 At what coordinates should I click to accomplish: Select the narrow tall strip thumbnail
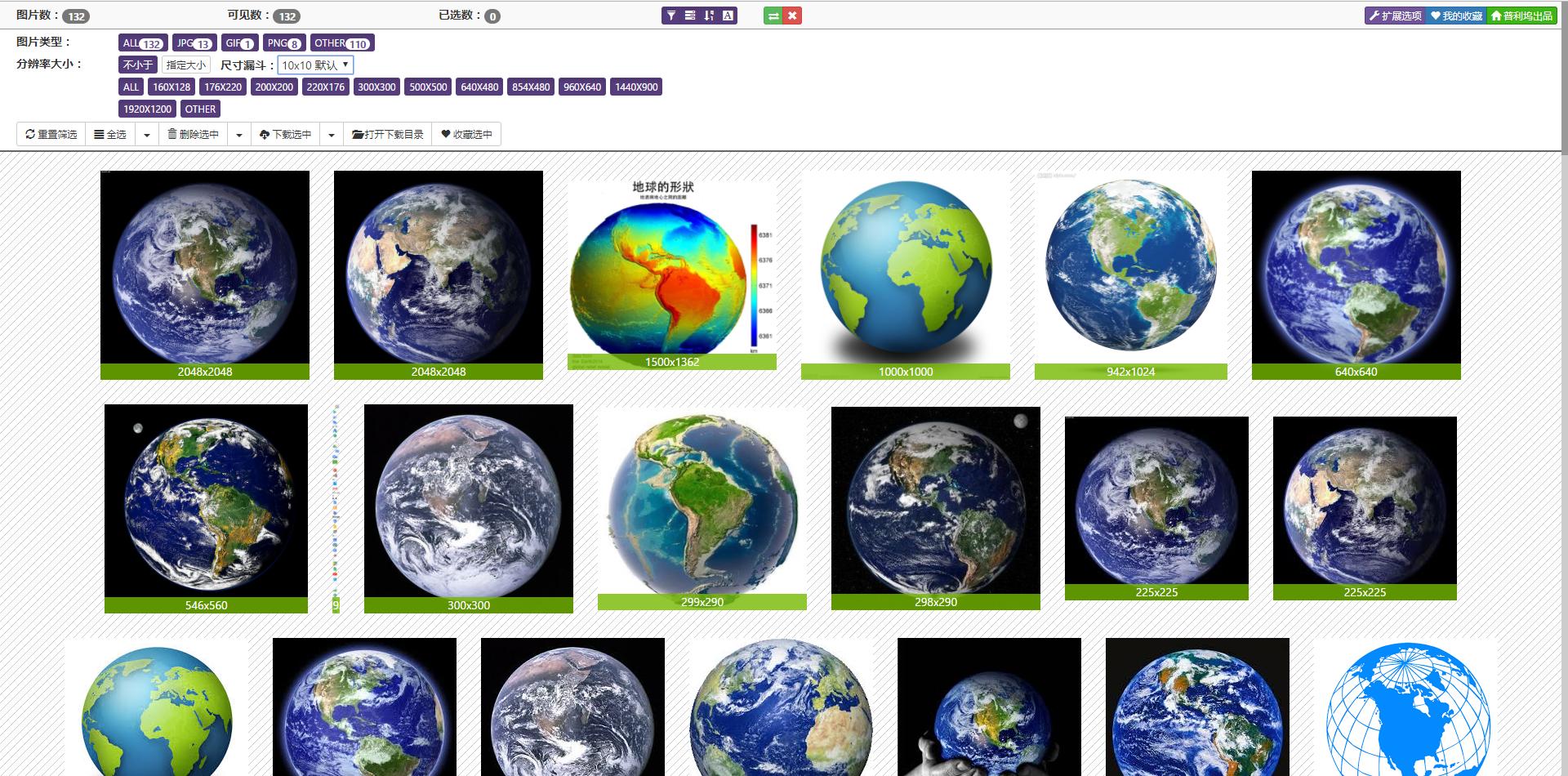point(336,509)
